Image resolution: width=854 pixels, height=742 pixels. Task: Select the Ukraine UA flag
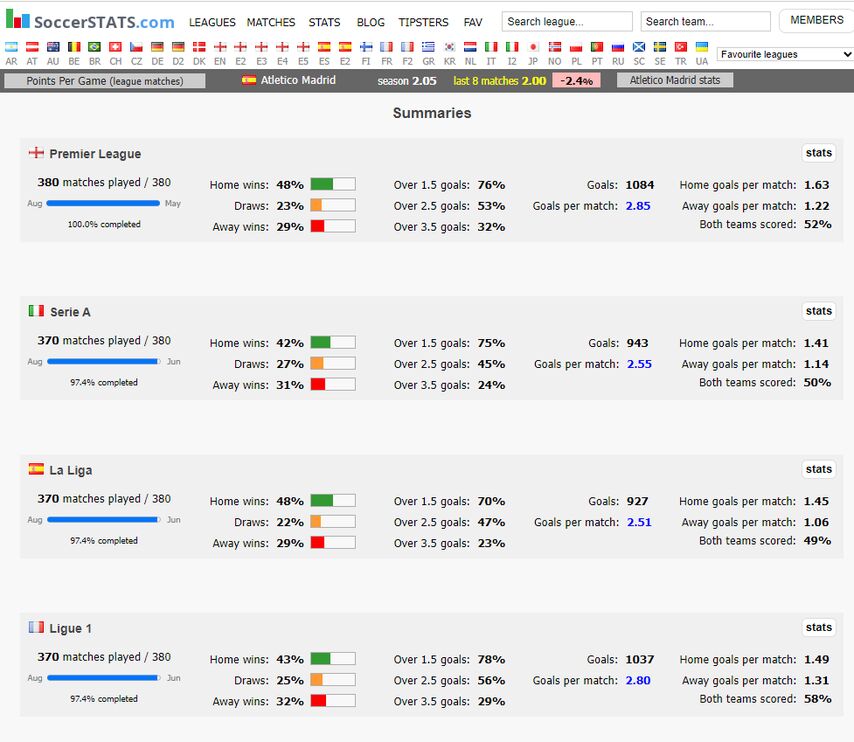pos(702,47)
